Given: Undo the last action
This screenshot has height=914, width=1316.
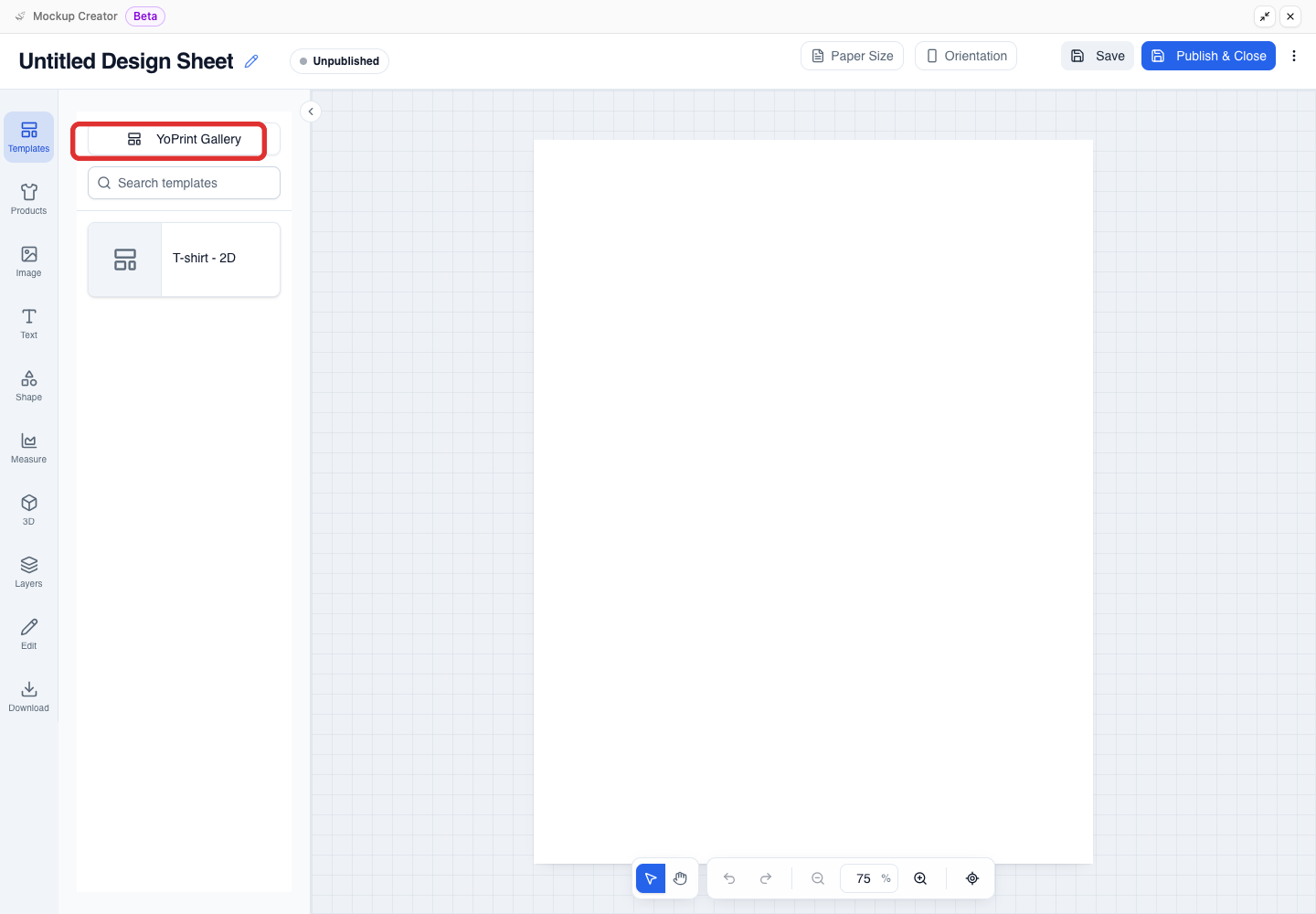Looking at the screenshot, I should (x=729, y=878).
